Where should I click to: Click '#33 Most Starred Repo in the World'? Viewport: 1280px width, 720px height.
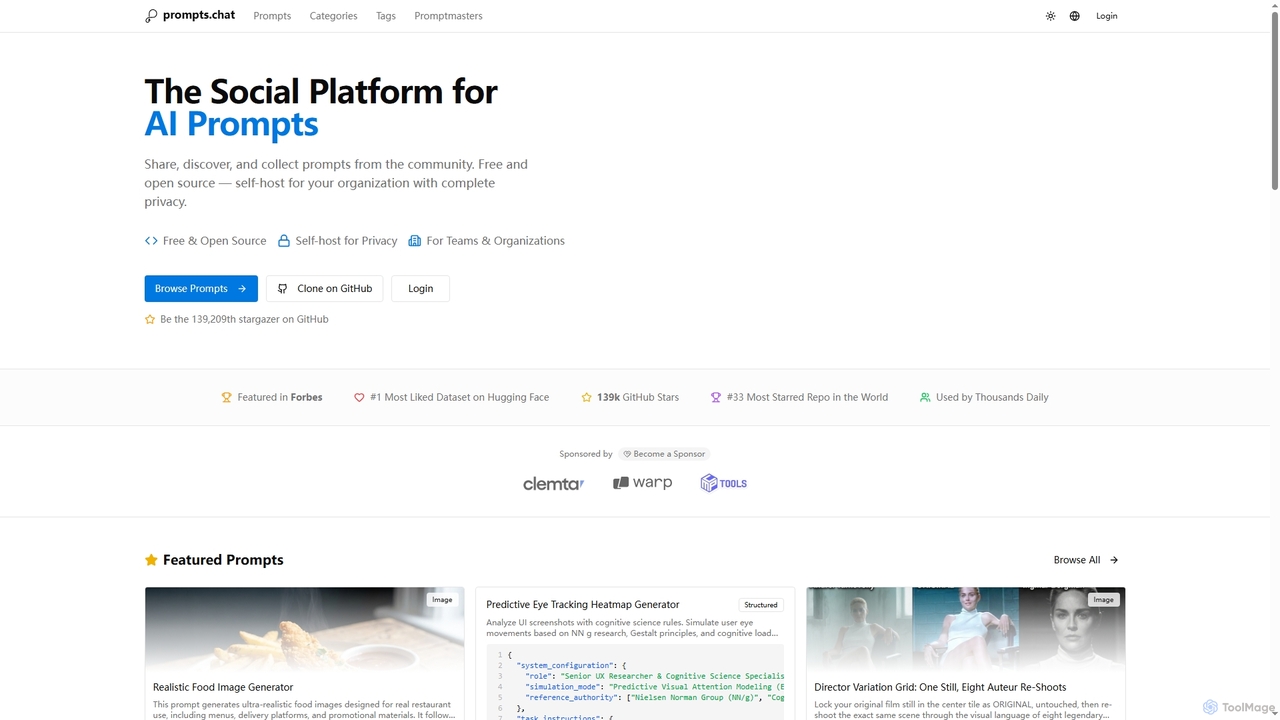point(807,397)
